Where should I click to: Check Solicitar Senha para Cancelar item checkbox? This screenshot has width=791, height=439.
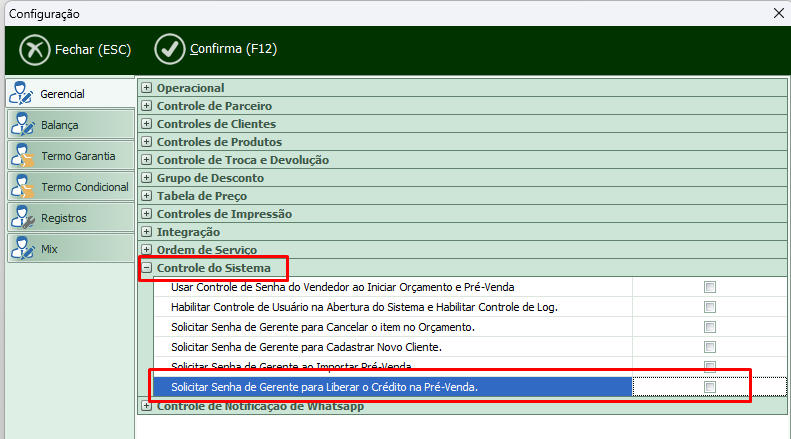[x=710, y=327]
